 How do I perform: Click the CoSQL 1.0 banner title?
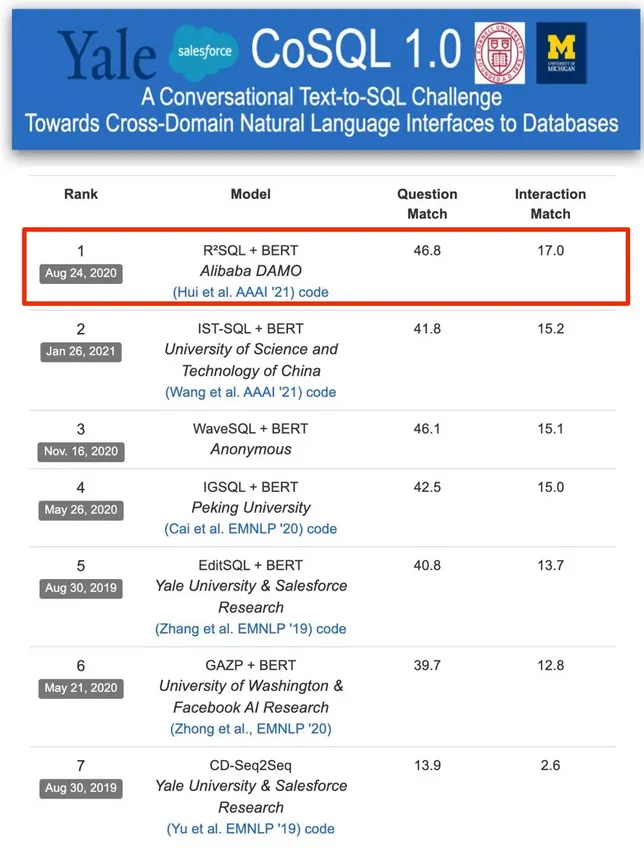click(356, 48)
